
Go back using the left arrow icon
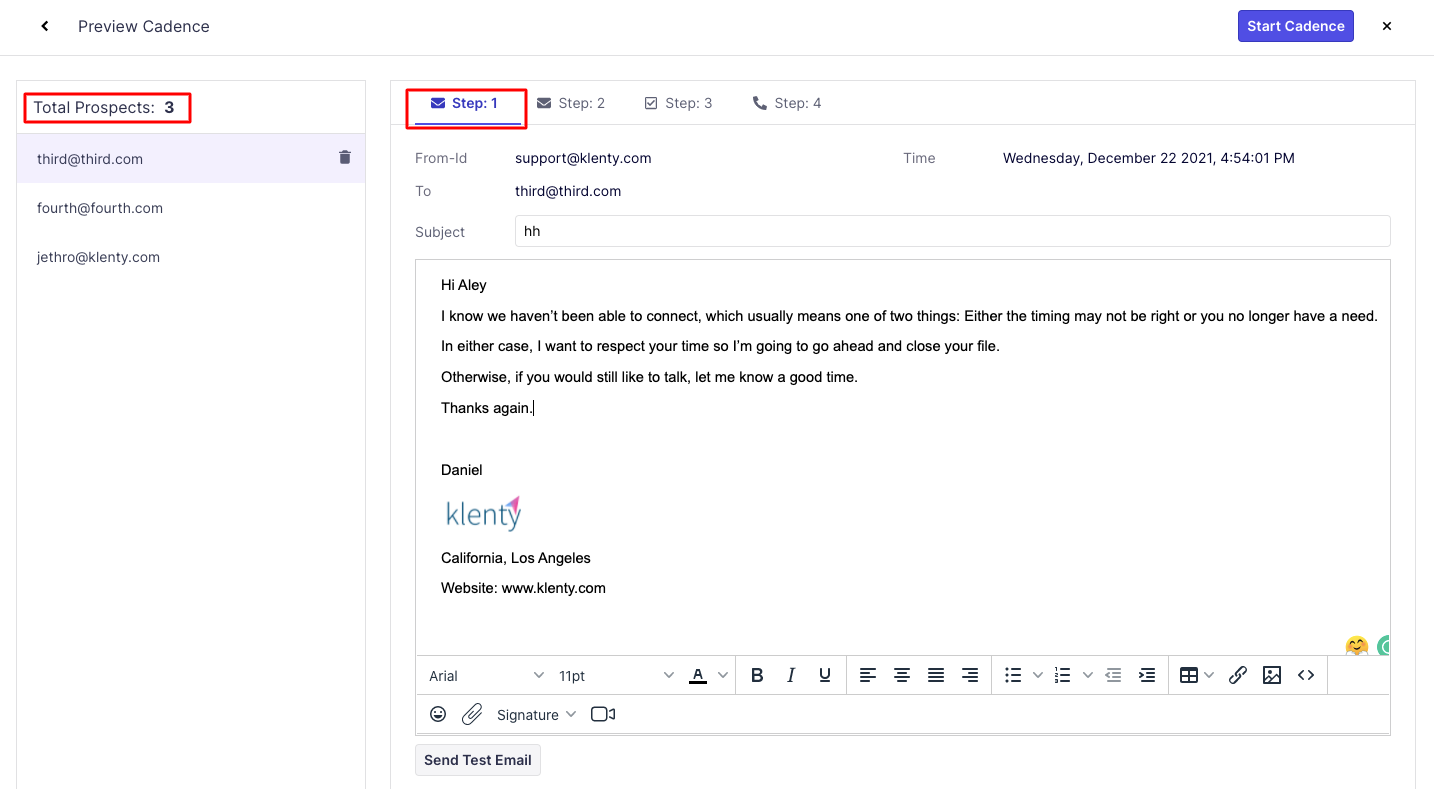(x=45, y=26)
